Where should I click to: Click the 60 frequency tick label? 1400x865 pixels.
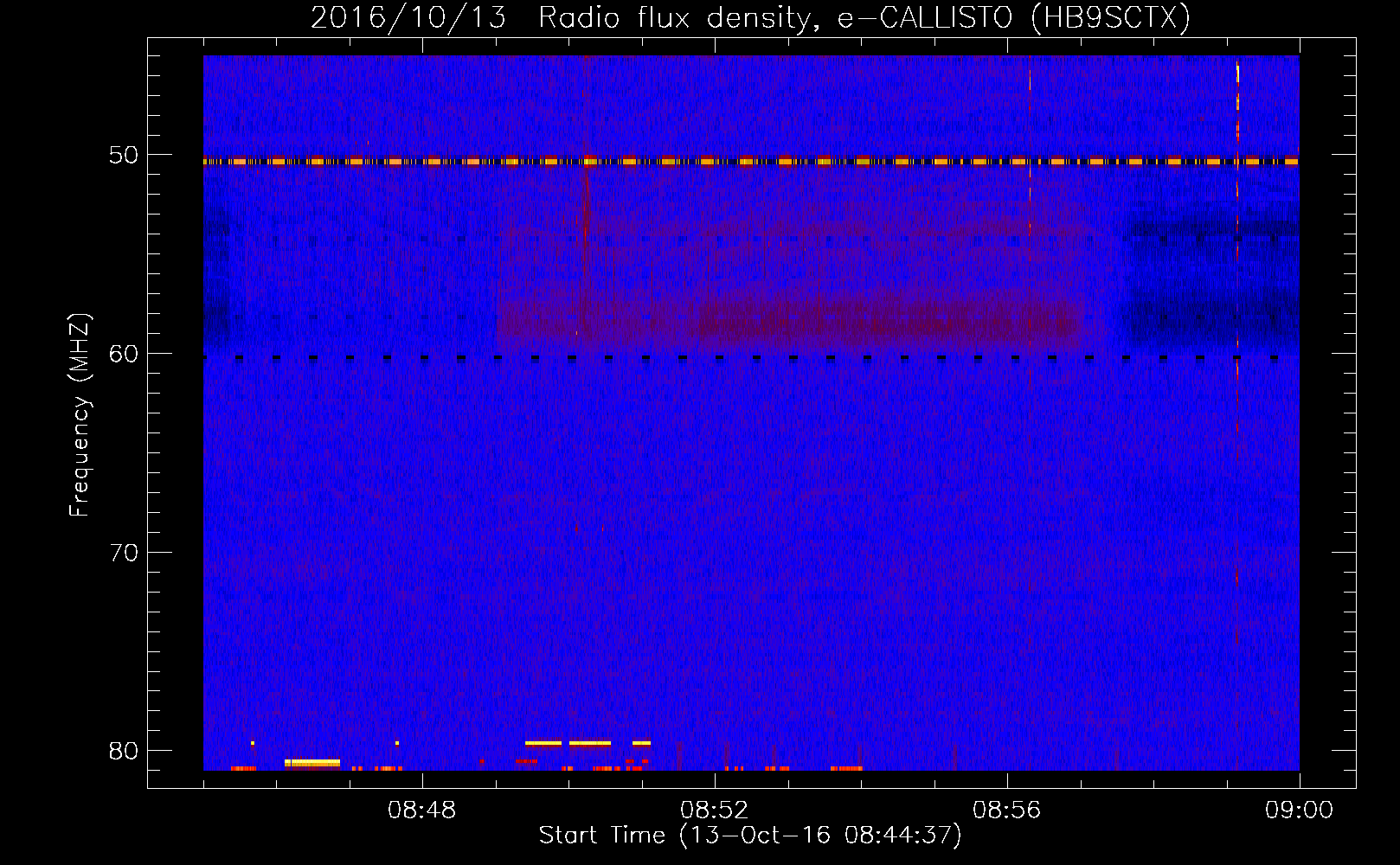[x=124, y=353]
